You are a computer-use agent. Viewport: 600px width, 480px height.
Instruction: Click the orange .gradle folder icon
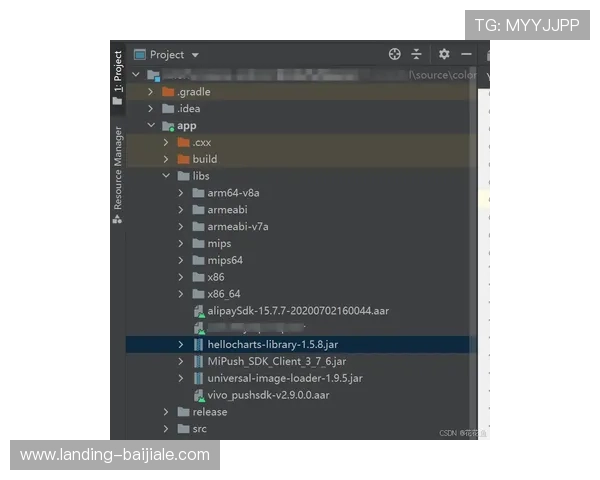coord(168,92)
